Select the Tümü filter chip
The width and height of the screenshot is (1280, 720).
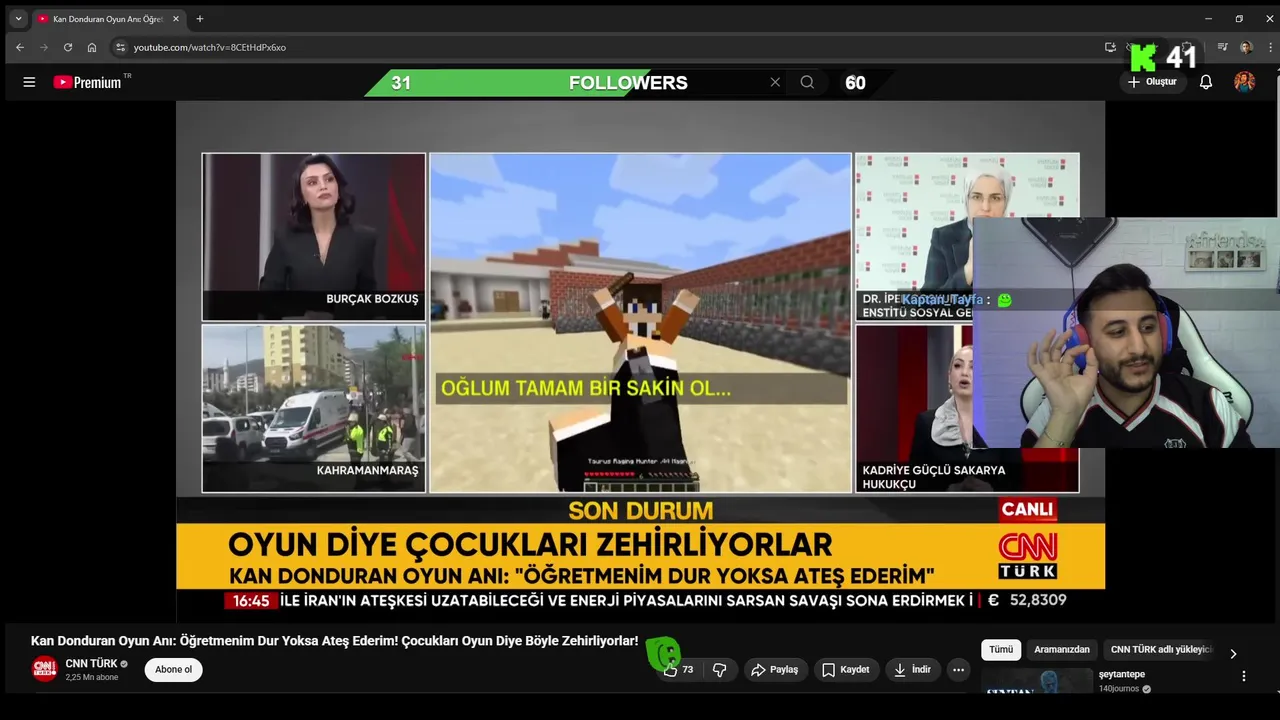click(1001, 650)
